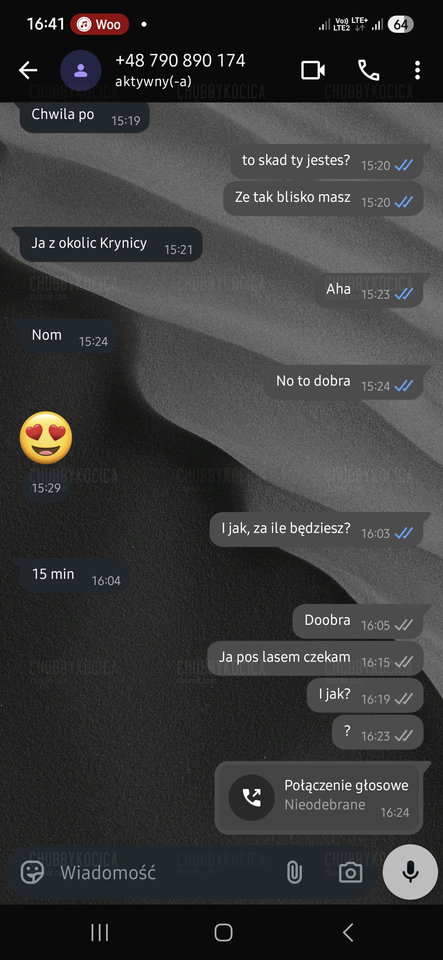Image resolution: width=443 pixels, height=960 pixels.
Task: Start a voice call with the phone icon
Action: (368, 70)
